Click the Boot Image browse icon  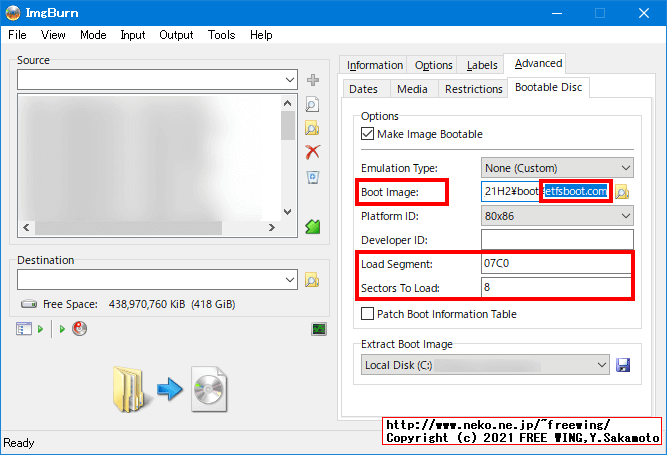click(622, 192)
